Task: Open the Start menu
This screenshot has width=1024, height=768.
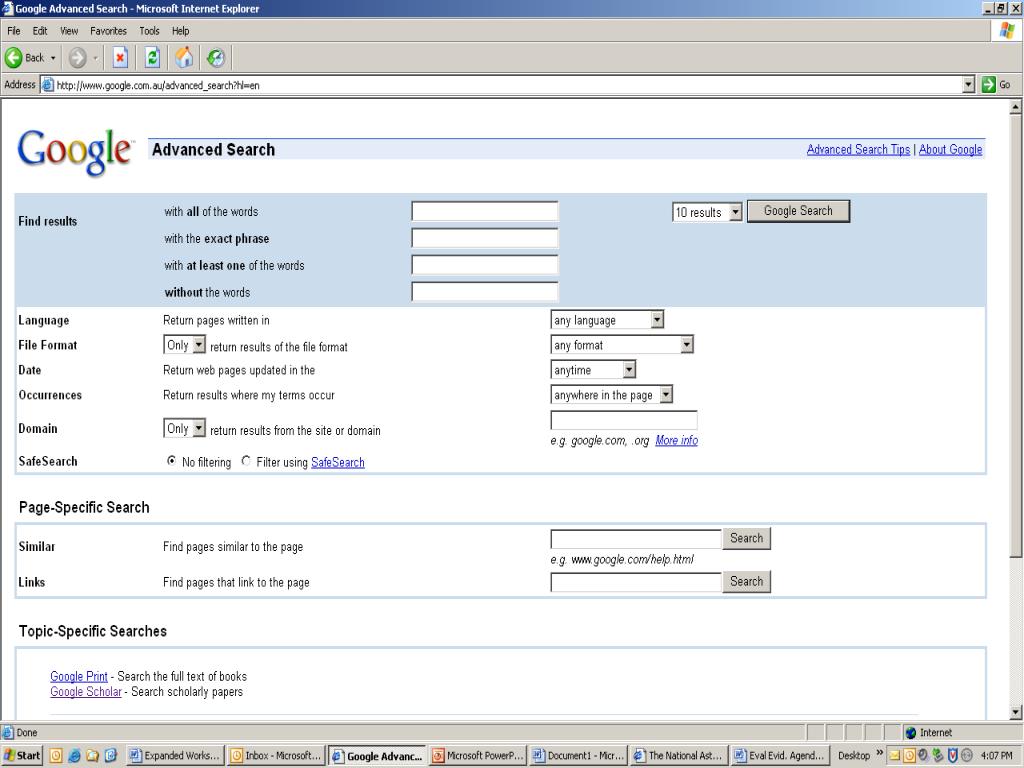Action: tap(22, 756)
